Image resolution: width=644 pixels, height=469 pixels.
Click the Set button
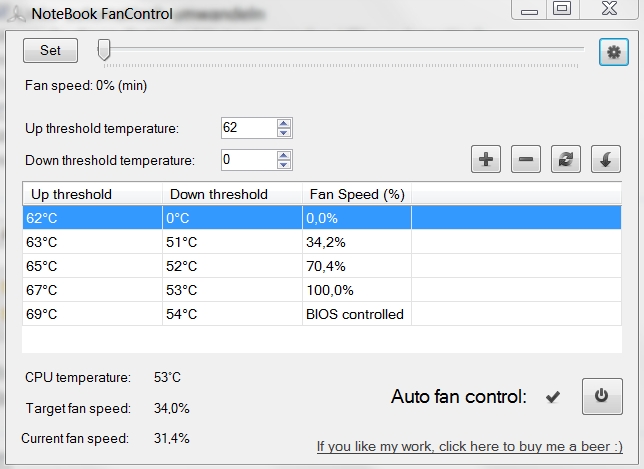tap(51, 51)
